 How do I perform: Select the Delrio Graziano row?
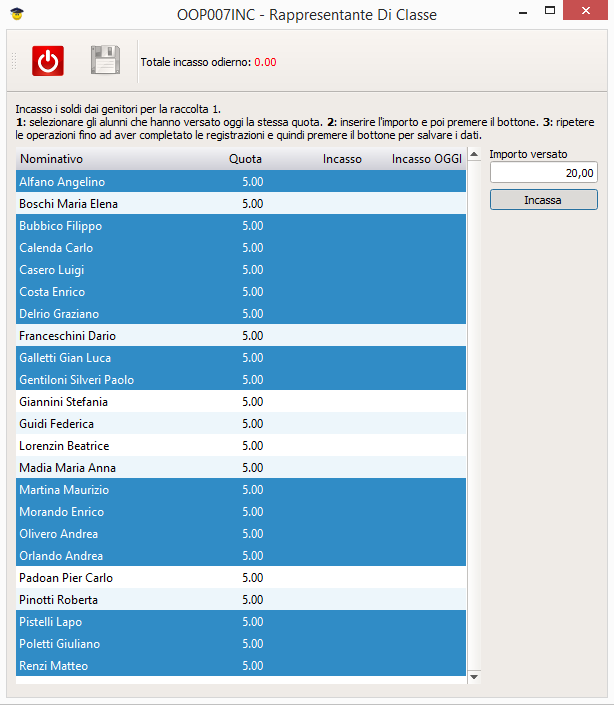(241, 313)
